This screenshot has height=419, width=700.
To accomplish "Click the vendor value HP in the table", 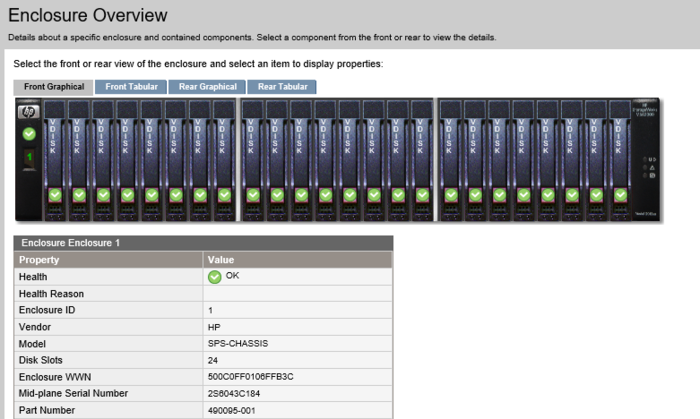I will pos(214,328).
